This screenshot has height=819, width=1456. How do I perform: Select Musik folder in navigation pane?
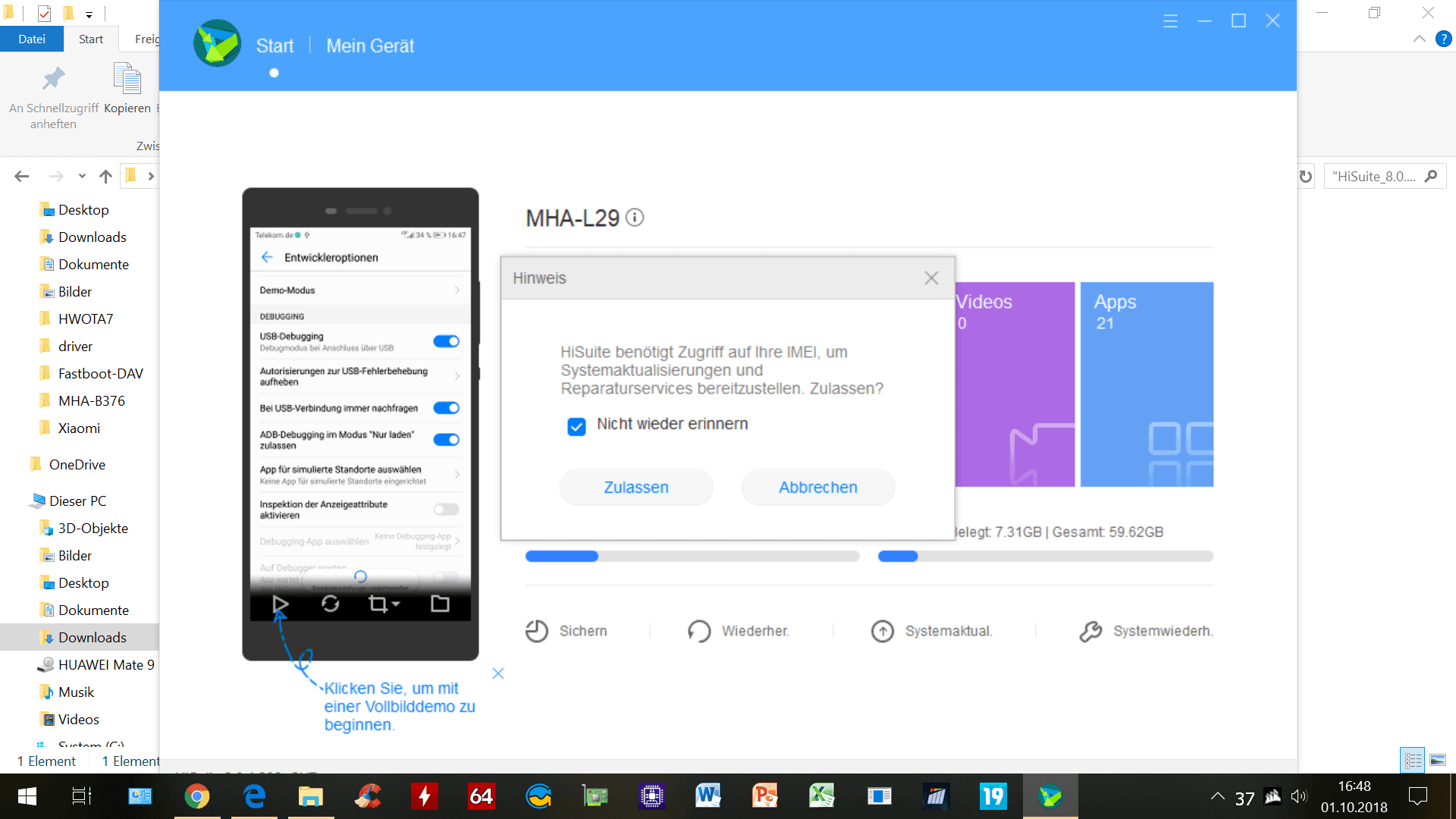pyautogui.click(x=76, y=692)
